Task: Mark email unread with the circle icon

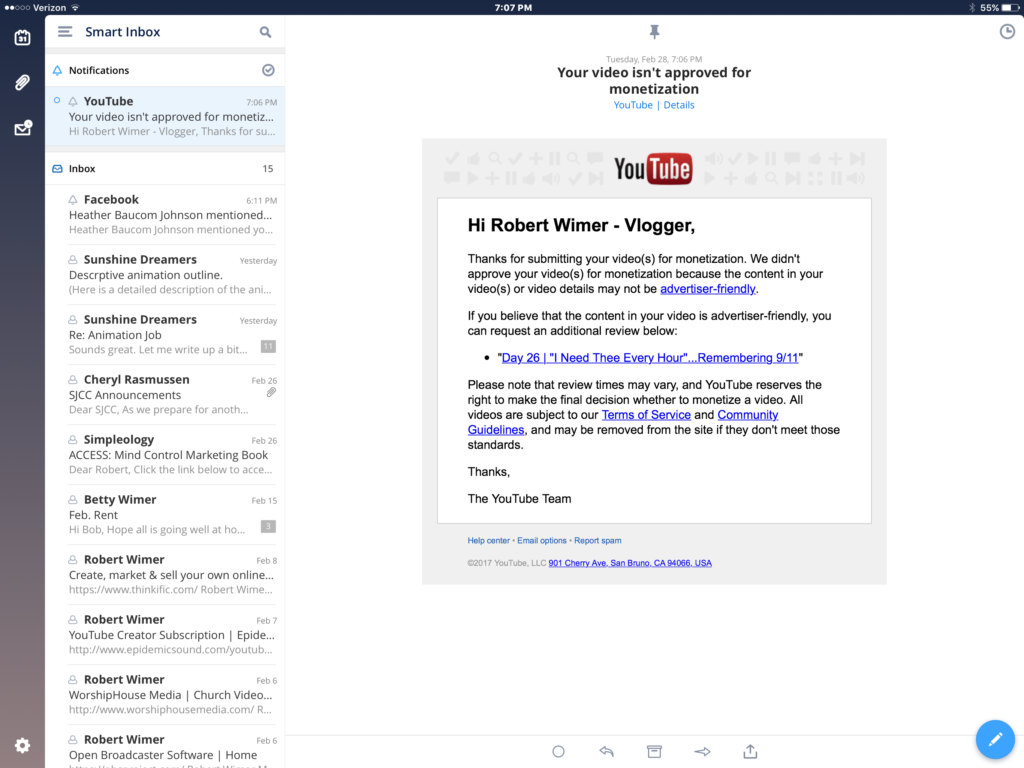Action: 558,752
